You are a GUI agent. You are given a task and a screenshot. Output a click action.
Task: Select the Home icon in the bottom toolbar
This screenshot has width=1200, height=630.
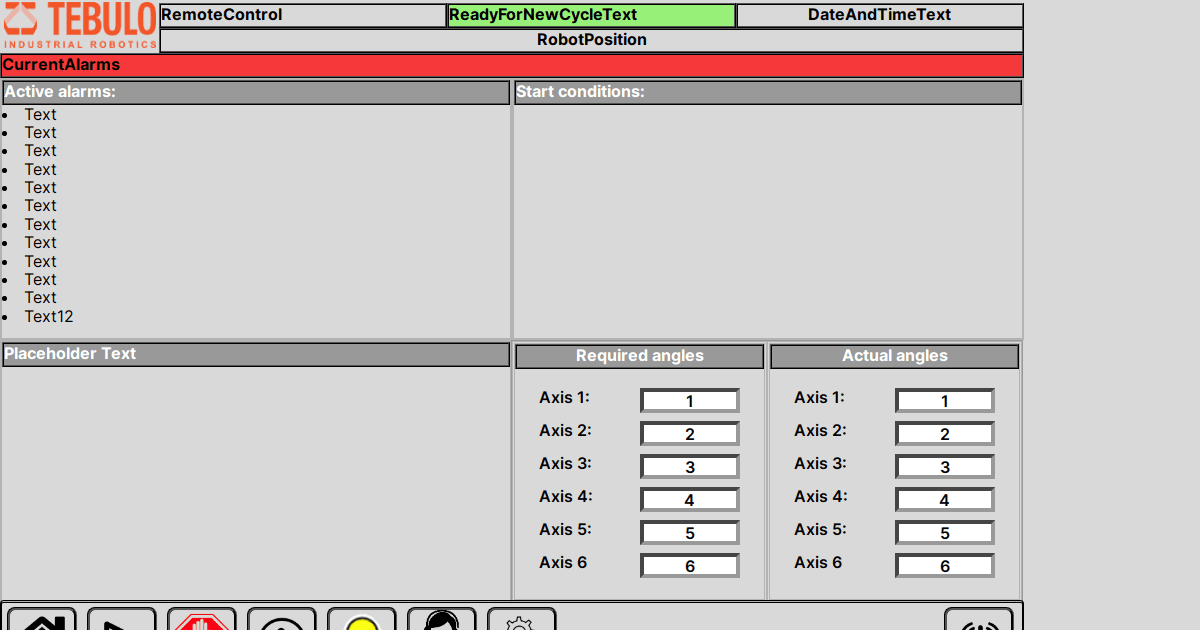pos(40,624)
